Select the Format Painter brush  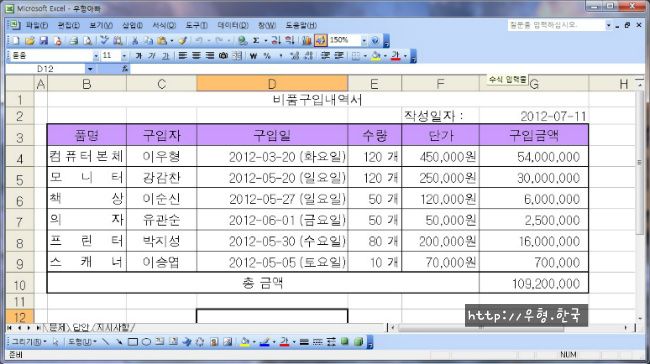tap(182, 41)
